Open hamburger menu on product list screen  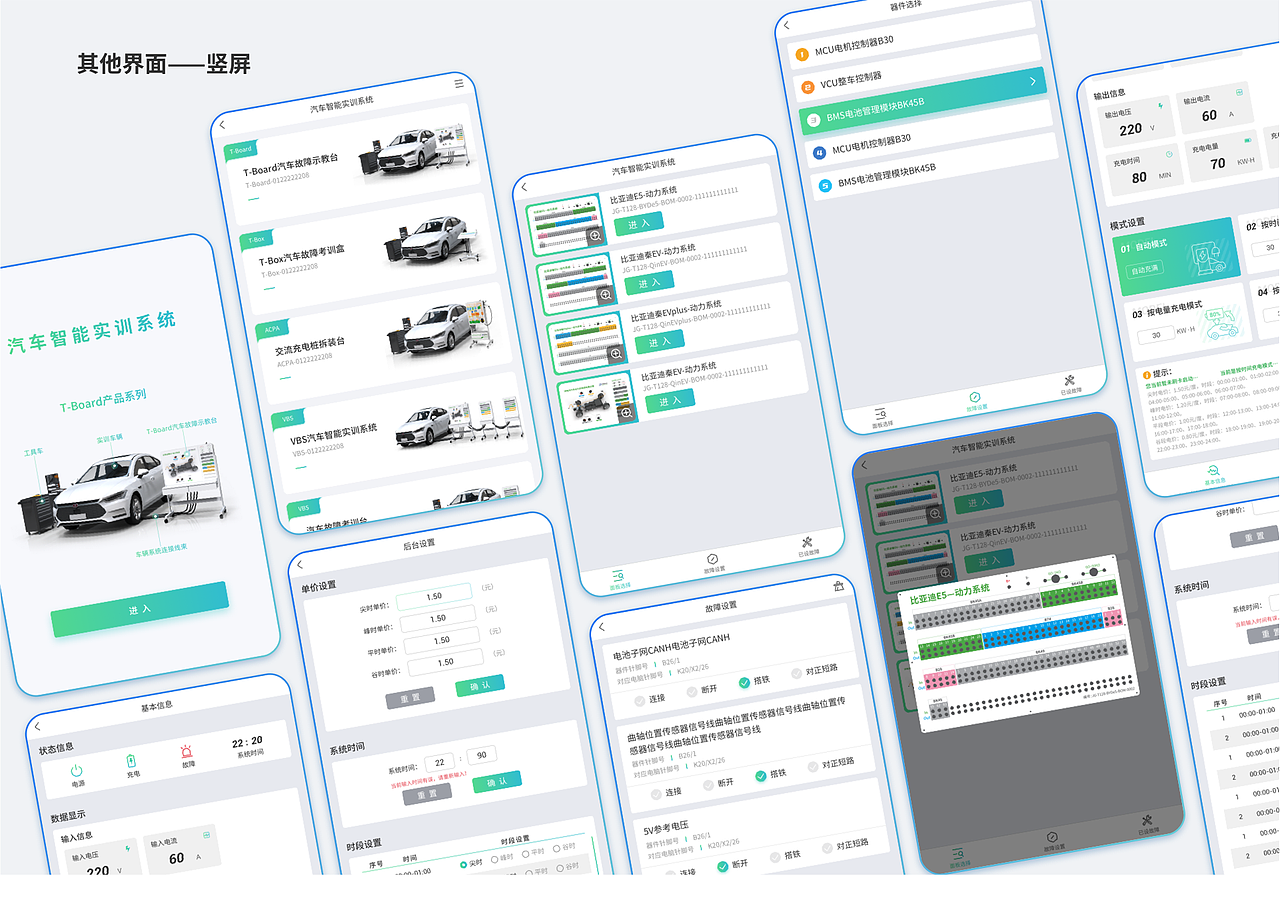[459, 83]
